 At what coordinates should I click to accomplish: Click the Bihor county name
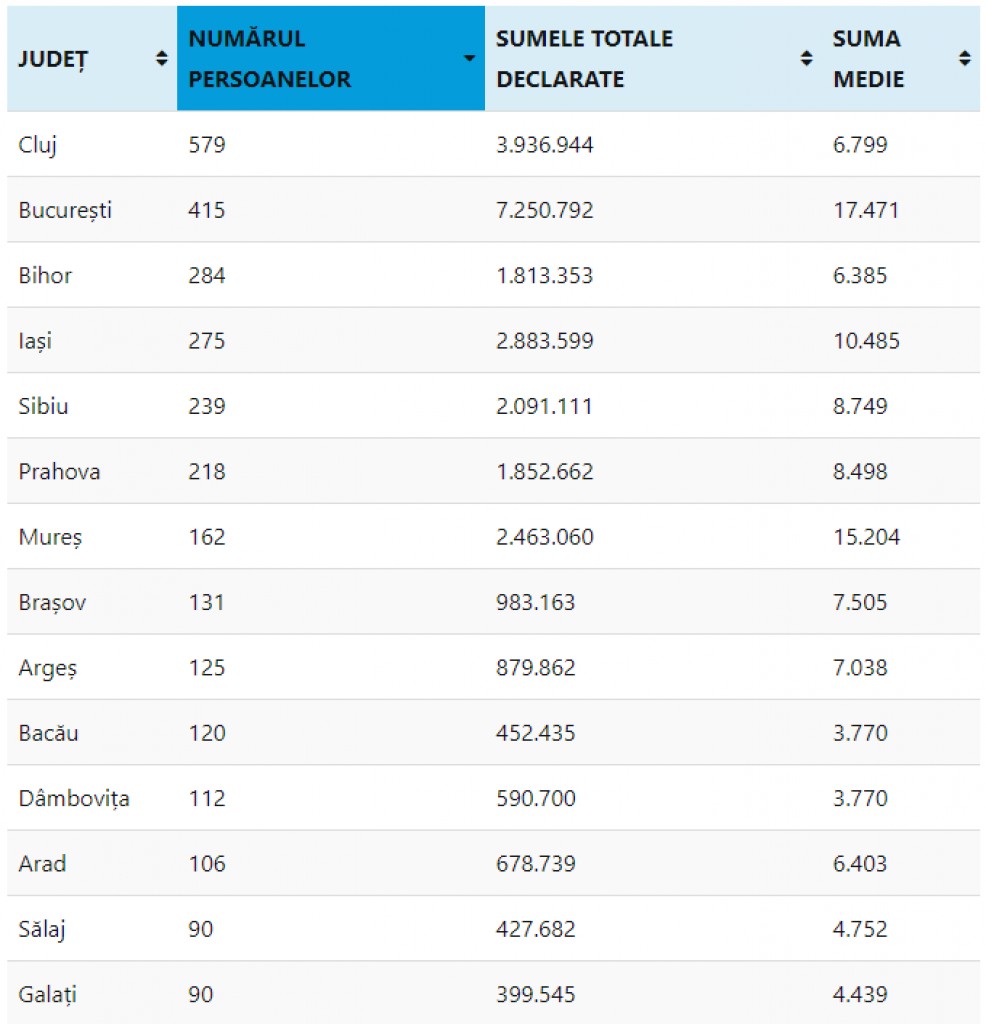45,276
